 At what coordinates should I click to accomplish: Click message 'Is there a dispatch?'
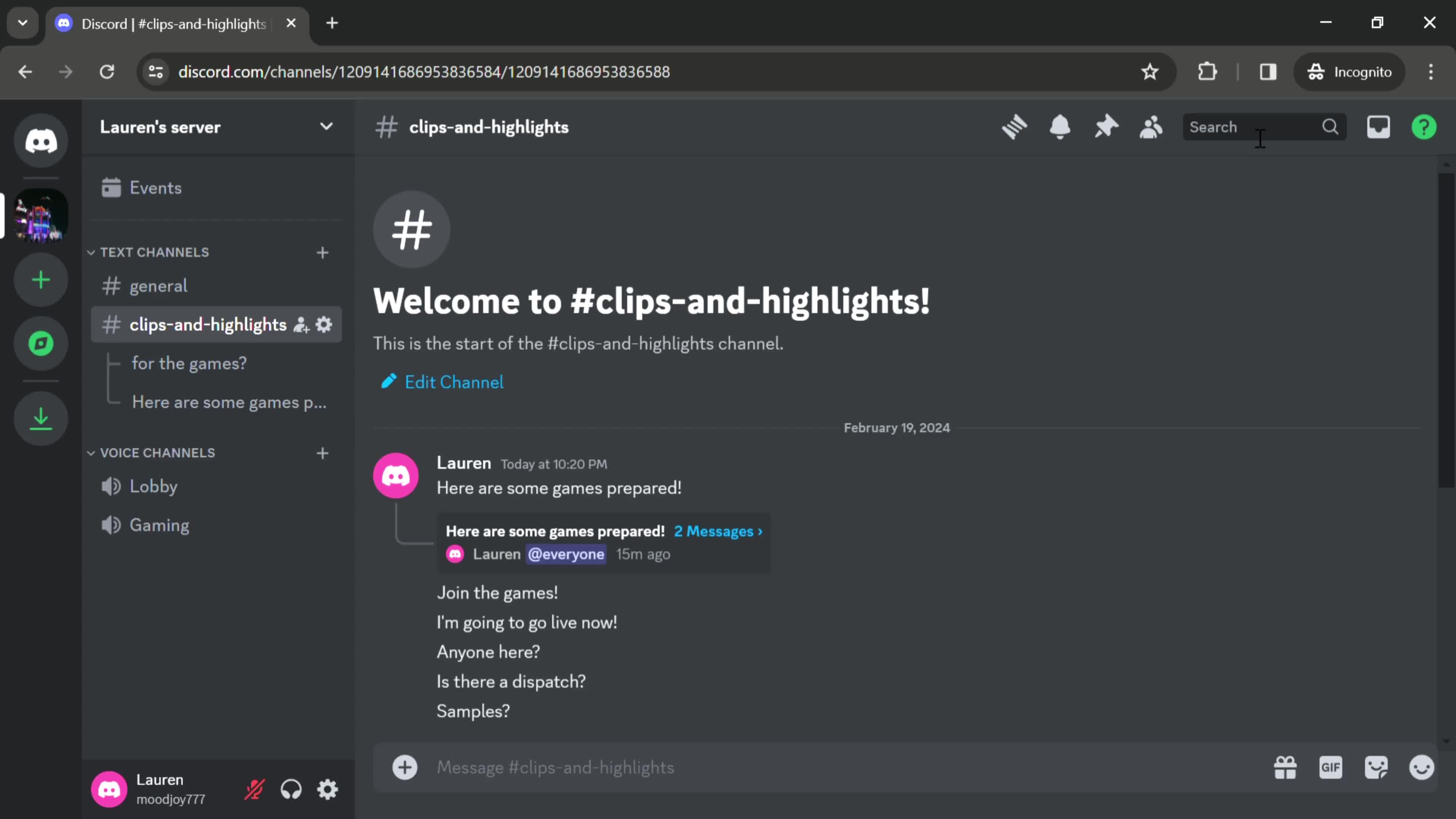click(x=511, y=682)
